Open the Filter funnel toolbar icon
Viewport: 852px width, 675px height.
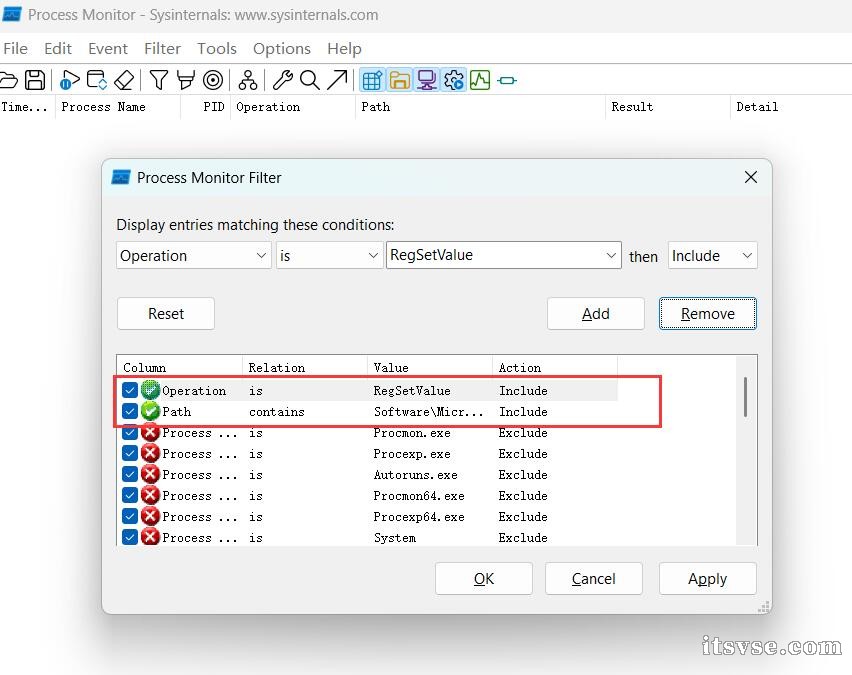[x=159, y=80]
